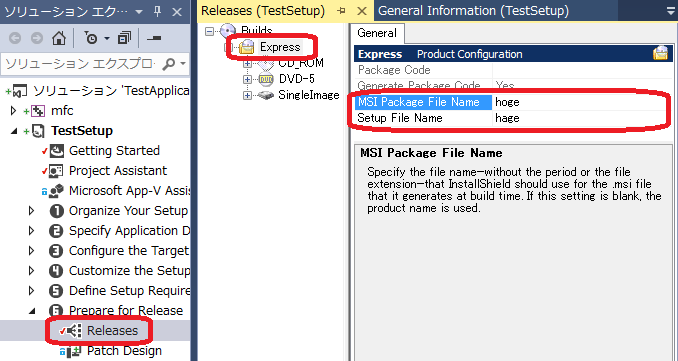Viewport: 678px width, 361px height.
Task: Click the pending changes filter clock icon
Action: [91, 38]
